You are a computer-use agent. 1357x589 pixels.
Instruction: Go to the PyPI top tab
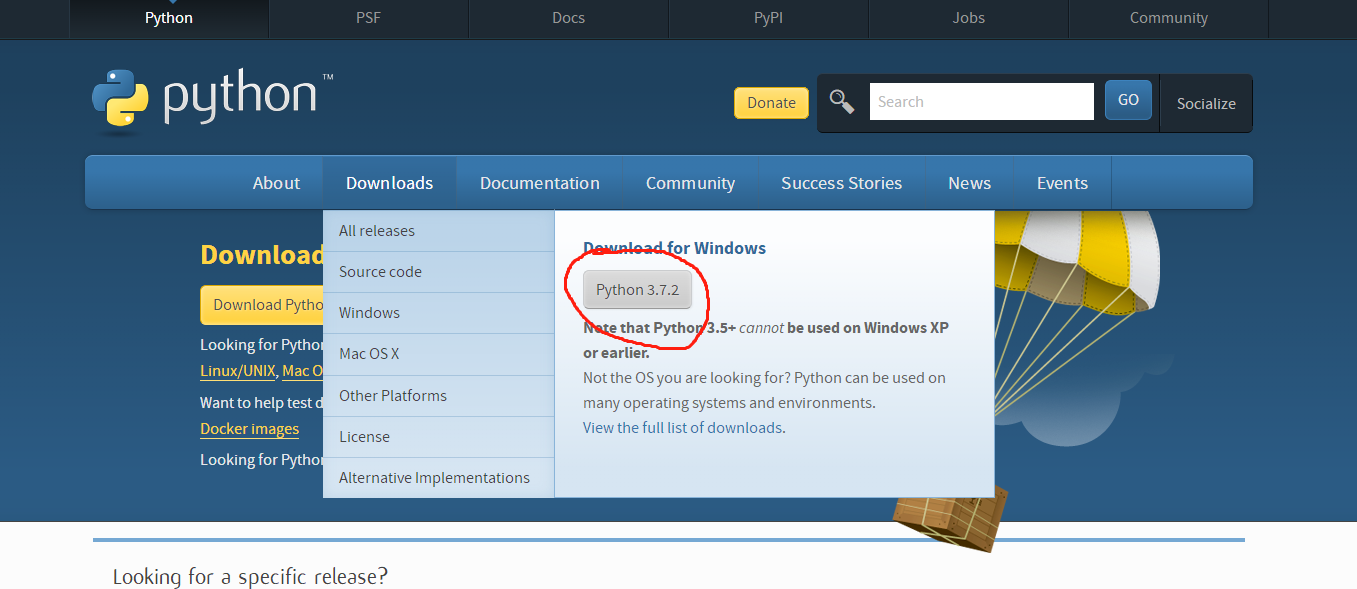[769, 18]
